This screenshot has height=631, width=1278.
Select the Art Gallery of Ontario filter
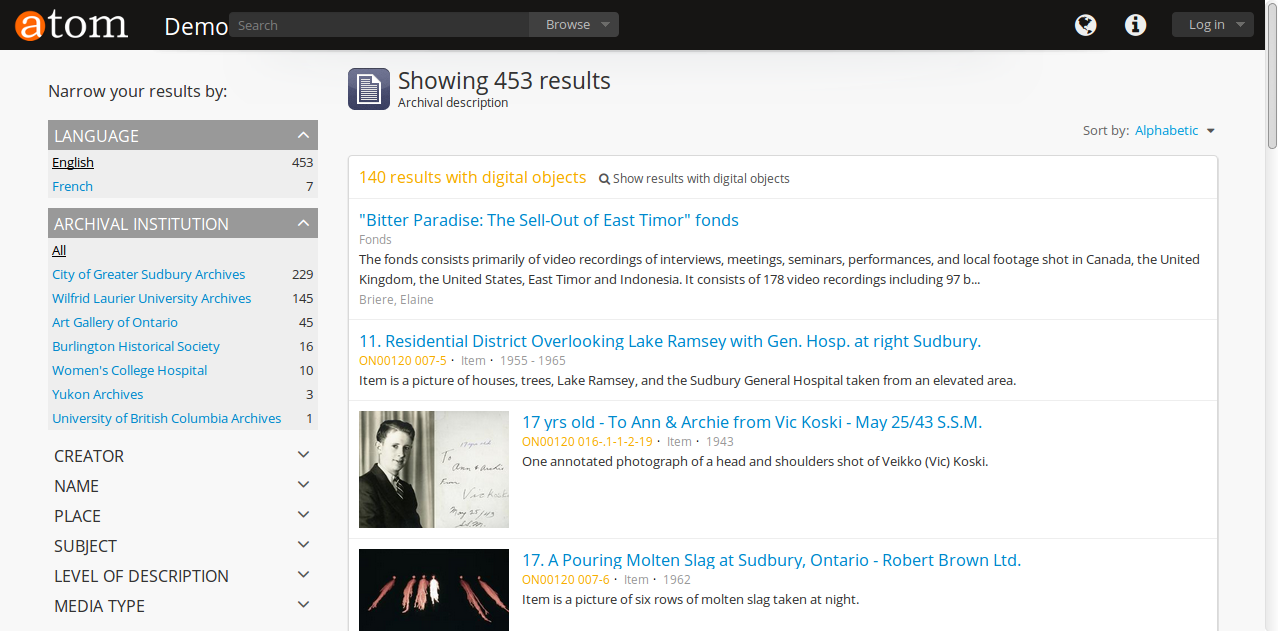click(115, 323)
